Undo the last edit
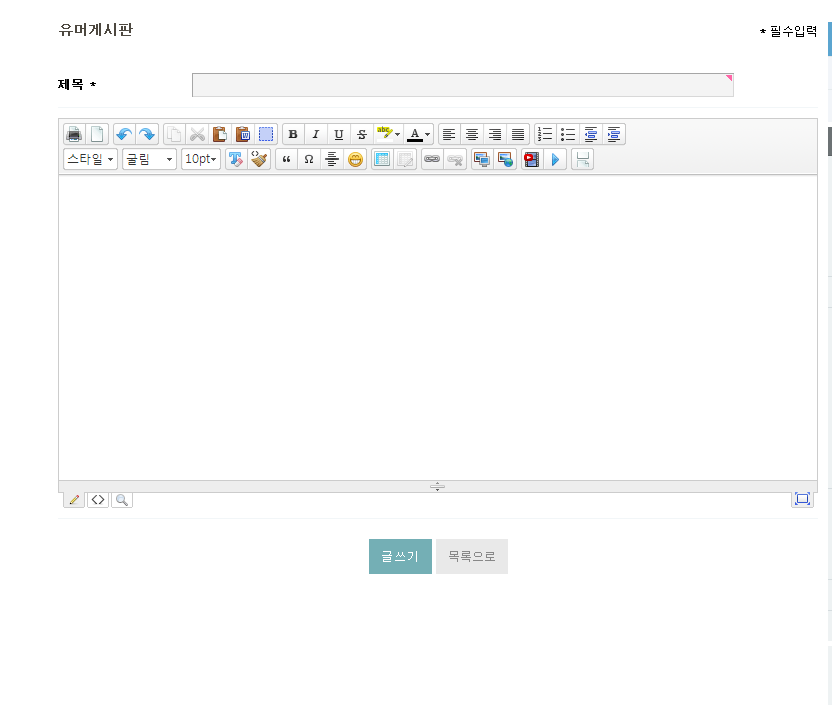 pyautogui.click(x=124, y=134)
